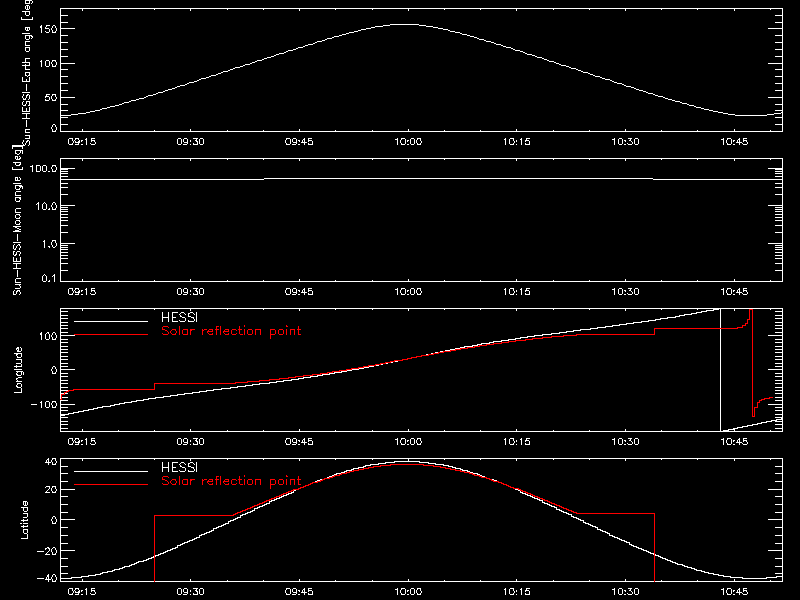Click Solar reflection point legend in Latitude plot

click(231, 481)
